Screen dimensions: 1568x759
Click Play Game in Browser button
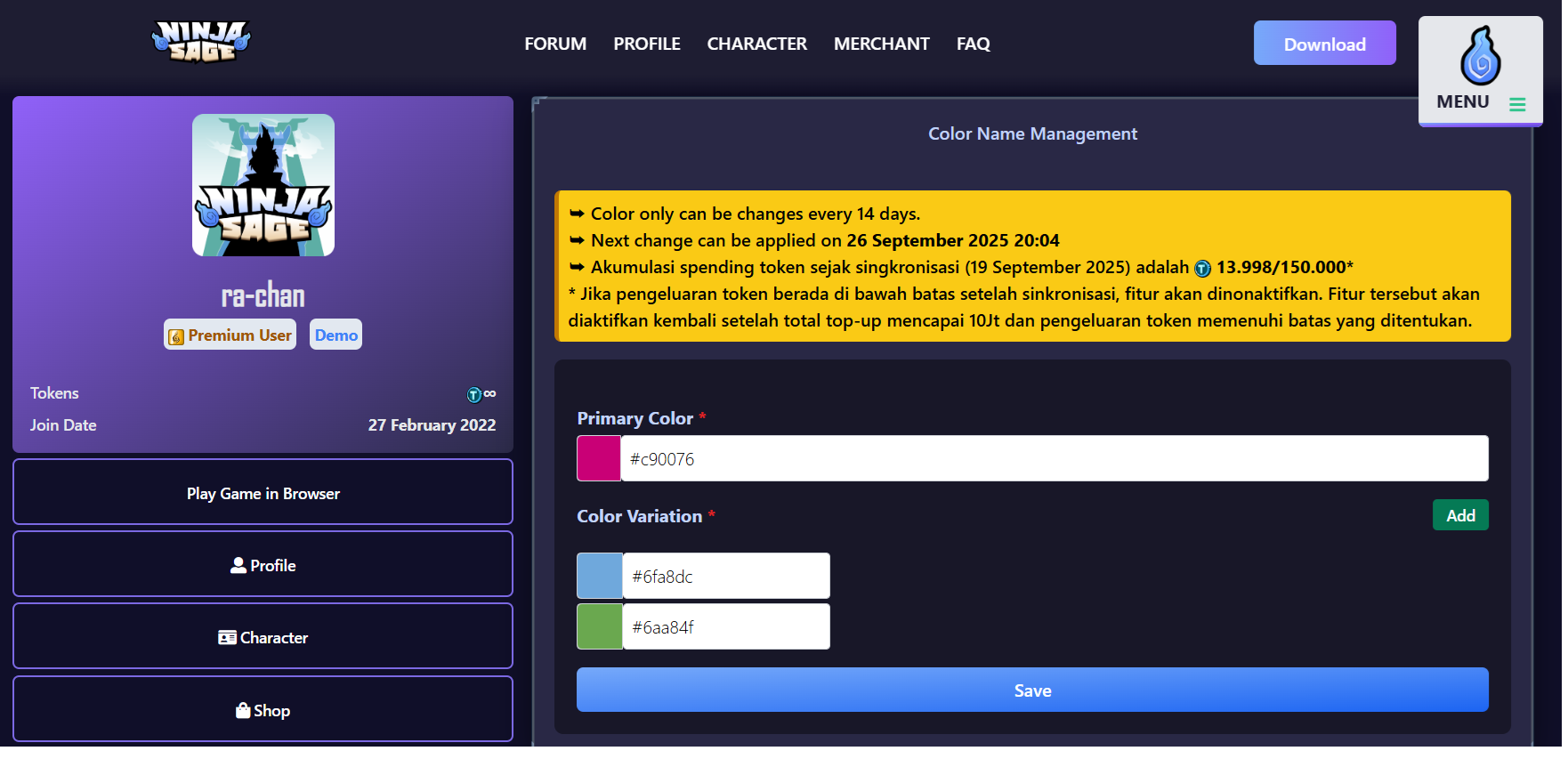tap(263, 493)
